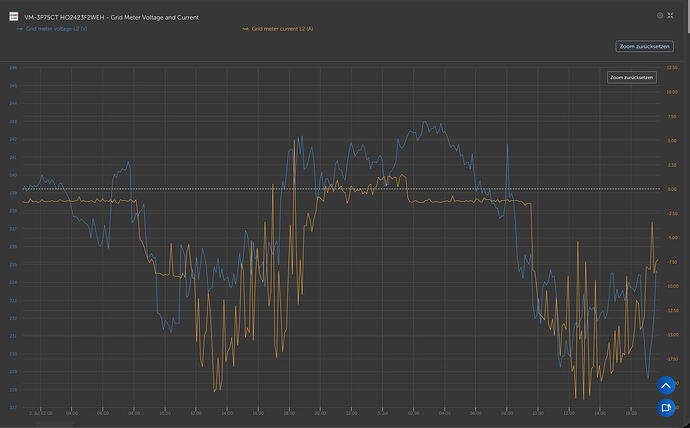Click the 240 label on voltage axis
The image size is (690, 428).
click(13, 175)
